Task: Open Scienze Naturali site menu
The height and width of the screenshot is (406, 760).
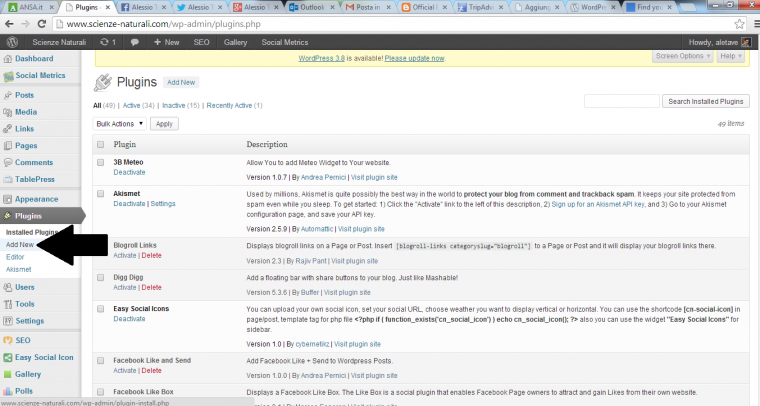Action: [x=59, y=42]
